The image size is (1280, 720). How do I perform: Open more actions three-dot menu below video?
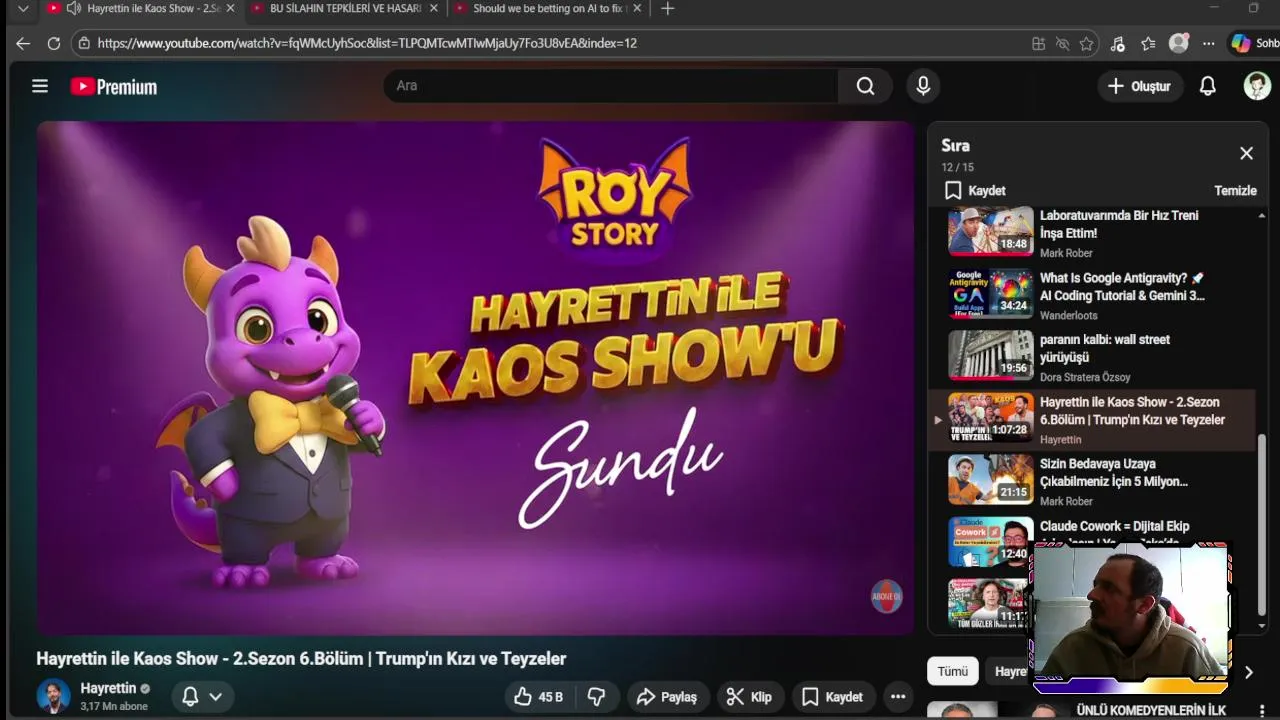coord(898,697)
